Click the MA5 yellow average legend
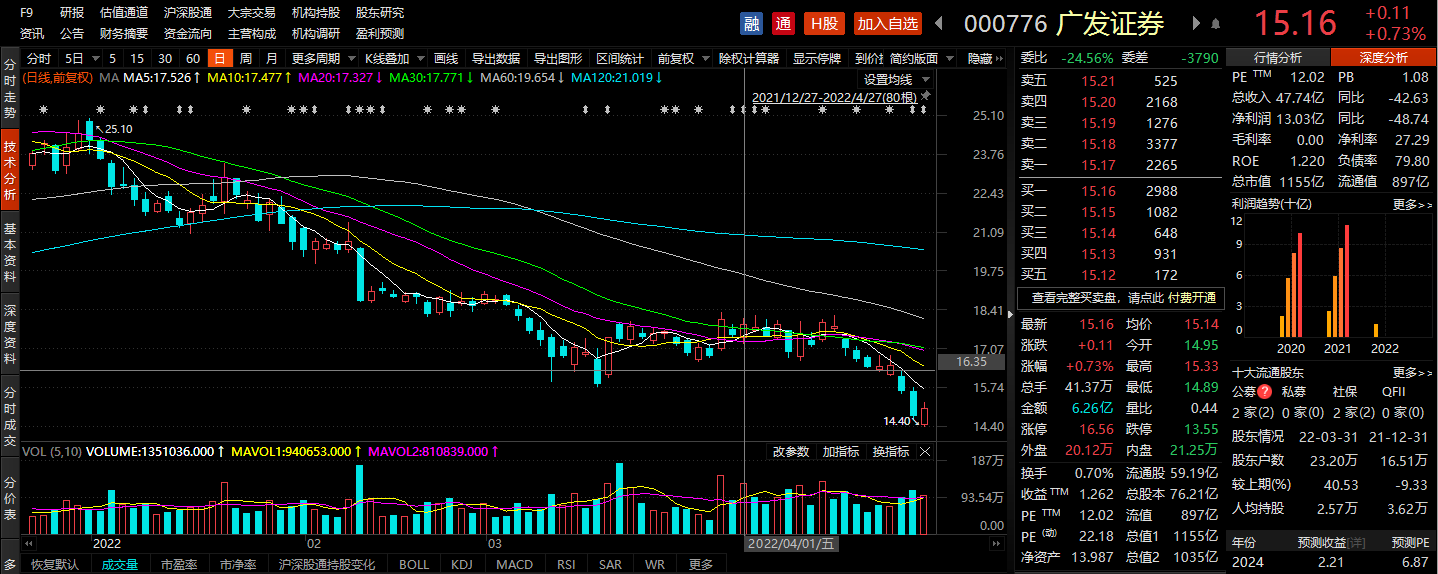 click(x=162, y=77)
